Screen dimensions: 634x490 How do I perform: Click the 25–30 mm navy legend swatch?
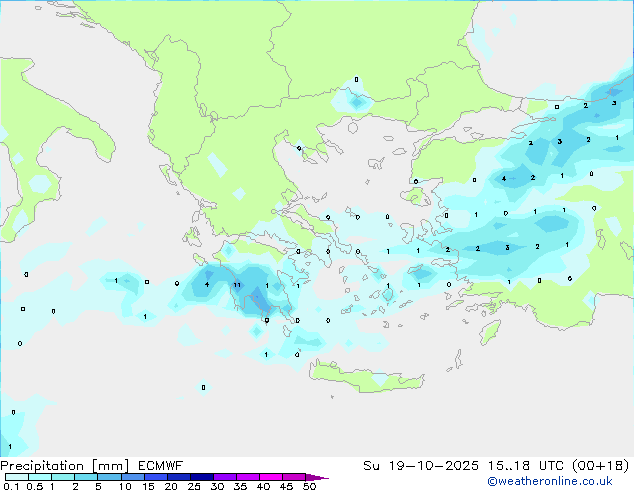pyautogui.click(x=201, y=477)
